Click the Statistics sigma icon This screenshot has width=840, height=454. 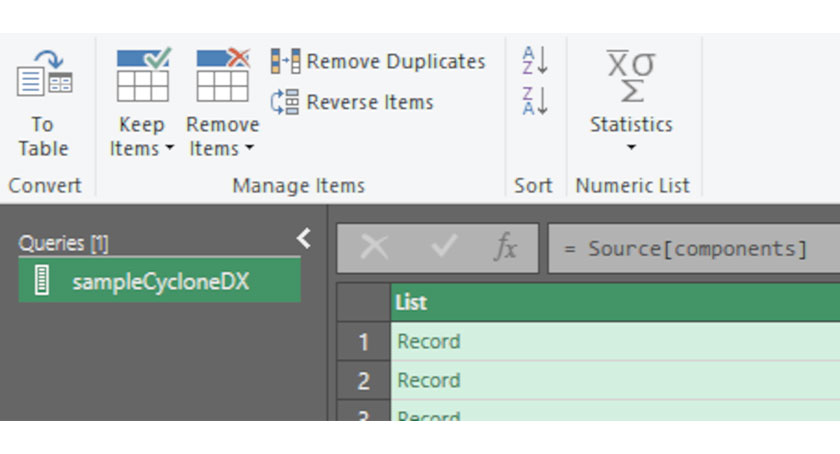630,76
